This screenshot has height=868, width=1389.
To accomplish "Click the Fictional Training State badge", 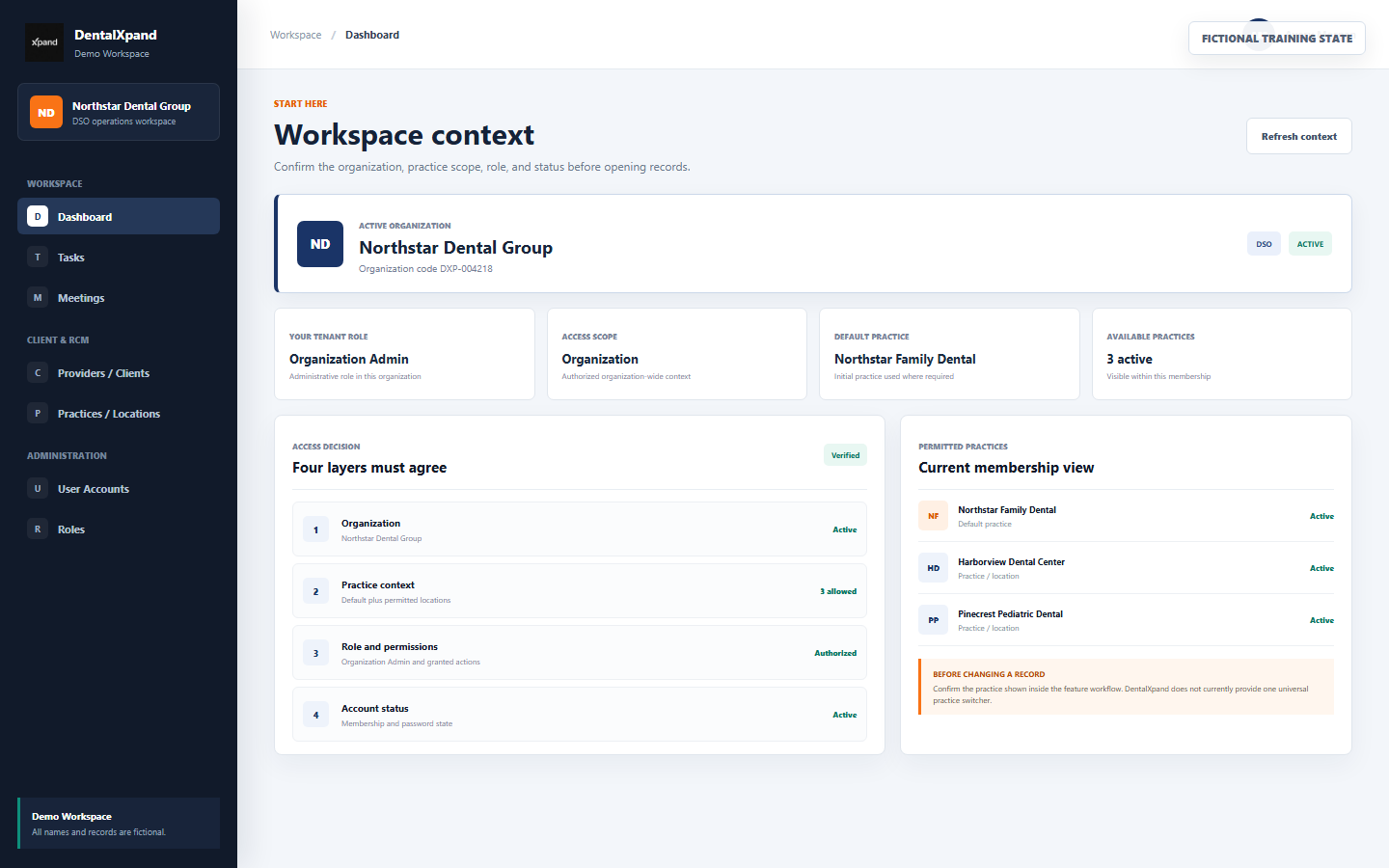I will [1276, 39].
